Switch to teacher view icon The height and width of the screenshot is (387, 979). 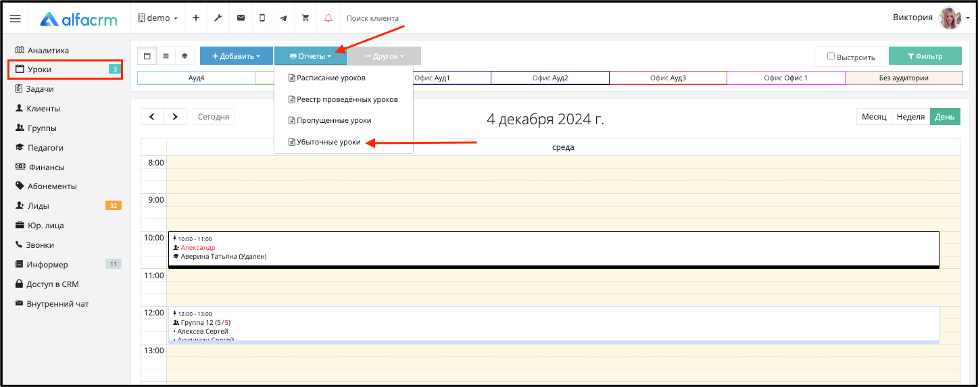(185, 56)
